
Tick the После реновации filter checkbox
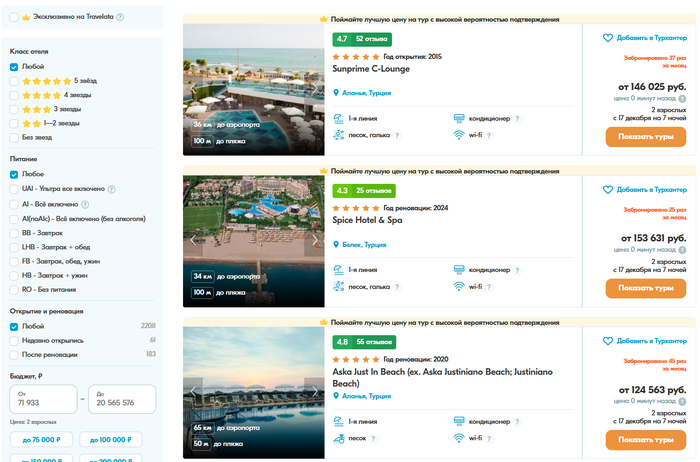click(14, 354)
